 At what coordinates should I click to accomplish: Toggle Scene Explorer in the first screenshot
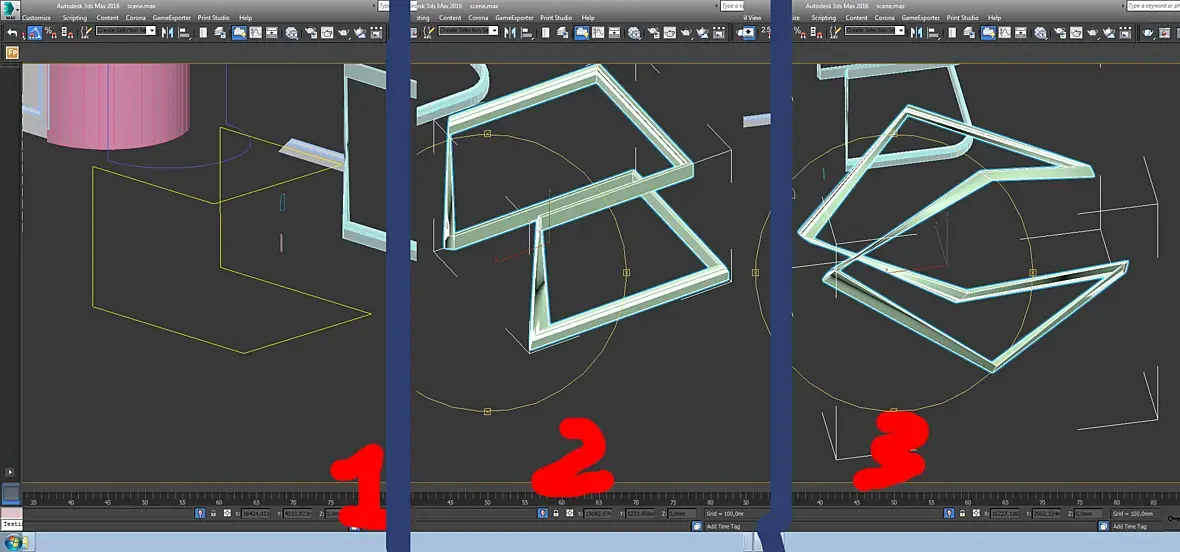click(203, 32)
